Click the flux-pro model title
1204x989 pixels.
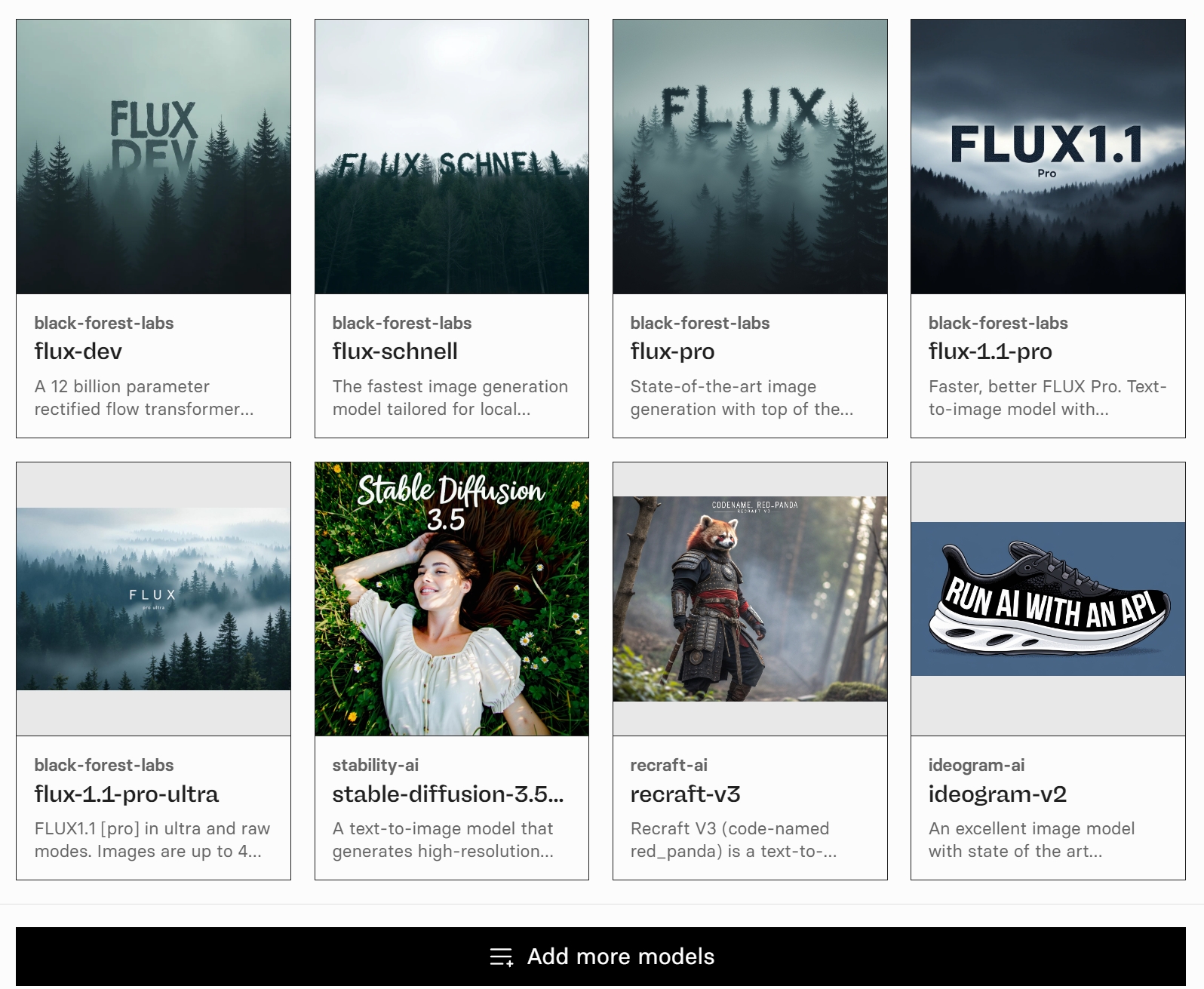673,352
